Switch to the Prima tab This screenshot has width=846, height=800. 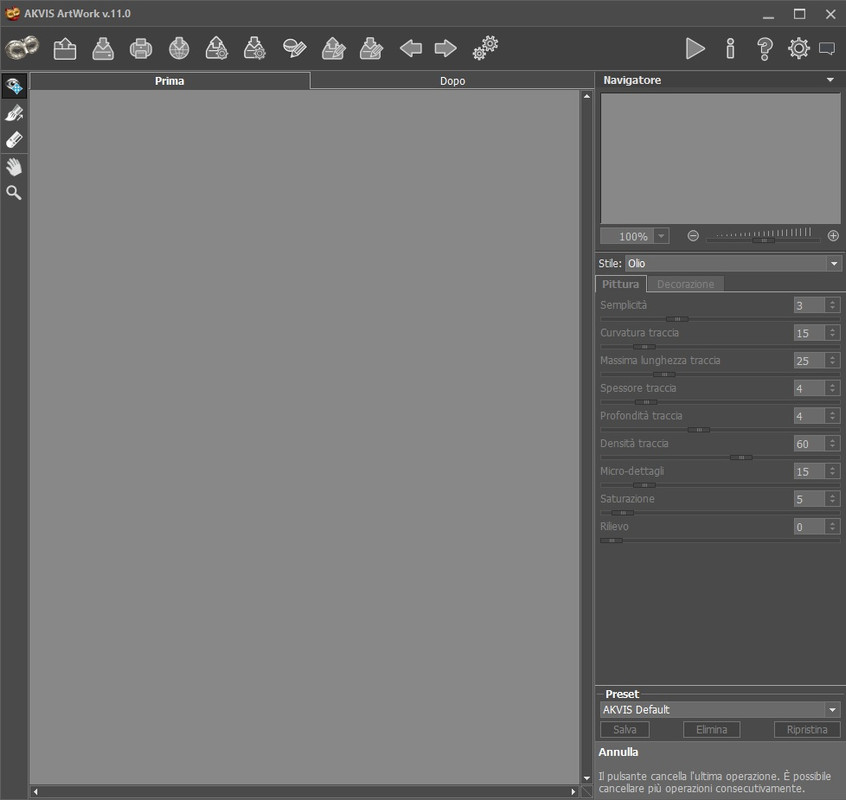coord(169,81)
